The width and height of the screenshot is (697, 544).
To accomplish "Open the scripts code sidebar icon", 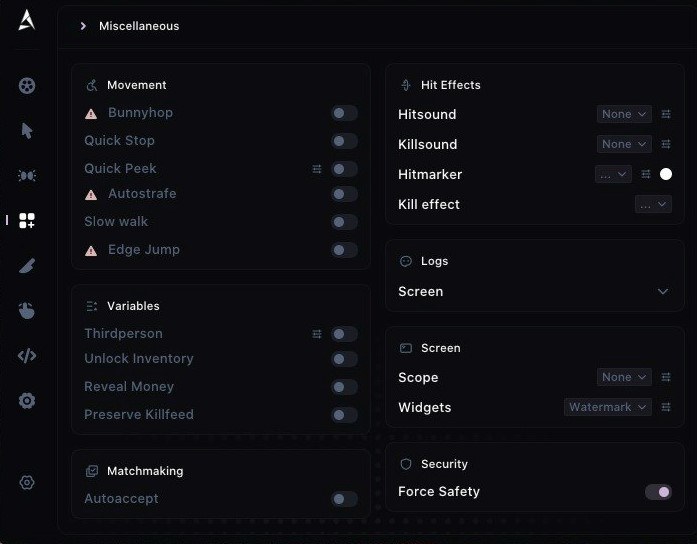I will [27, 356].
